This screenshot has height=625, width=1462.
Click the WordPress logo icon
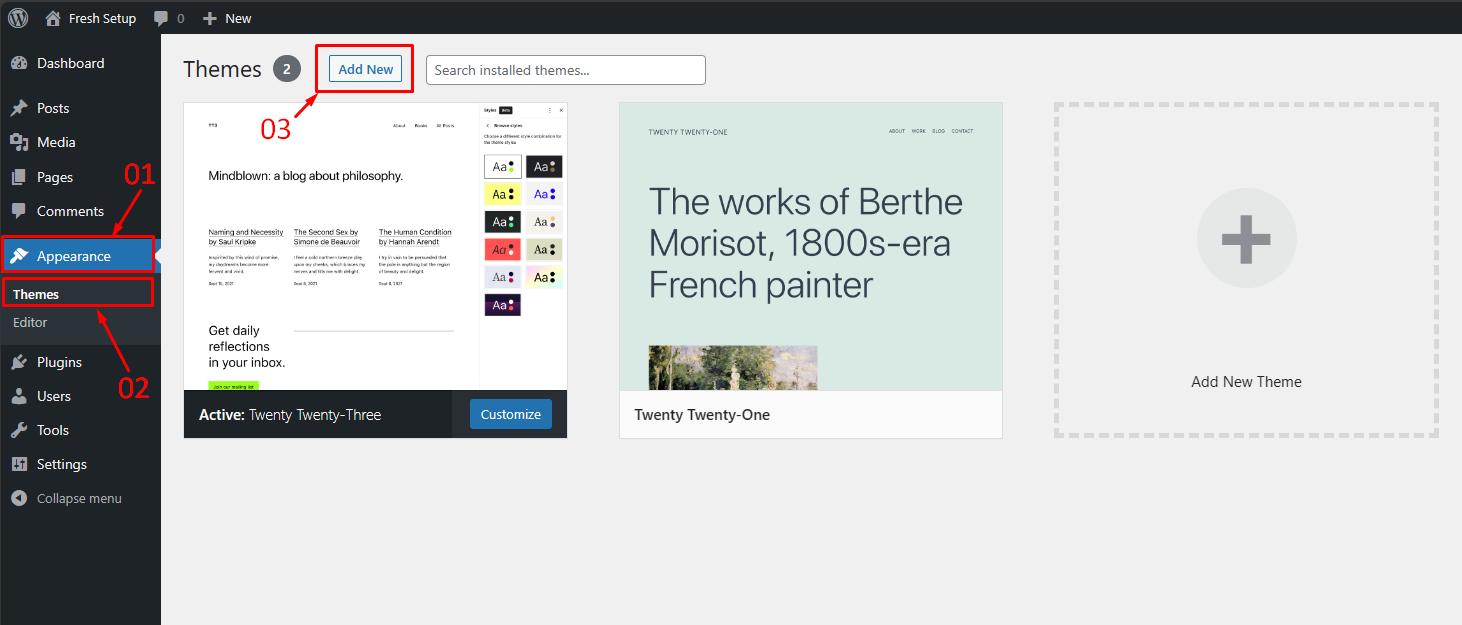[x=18, y=18]
